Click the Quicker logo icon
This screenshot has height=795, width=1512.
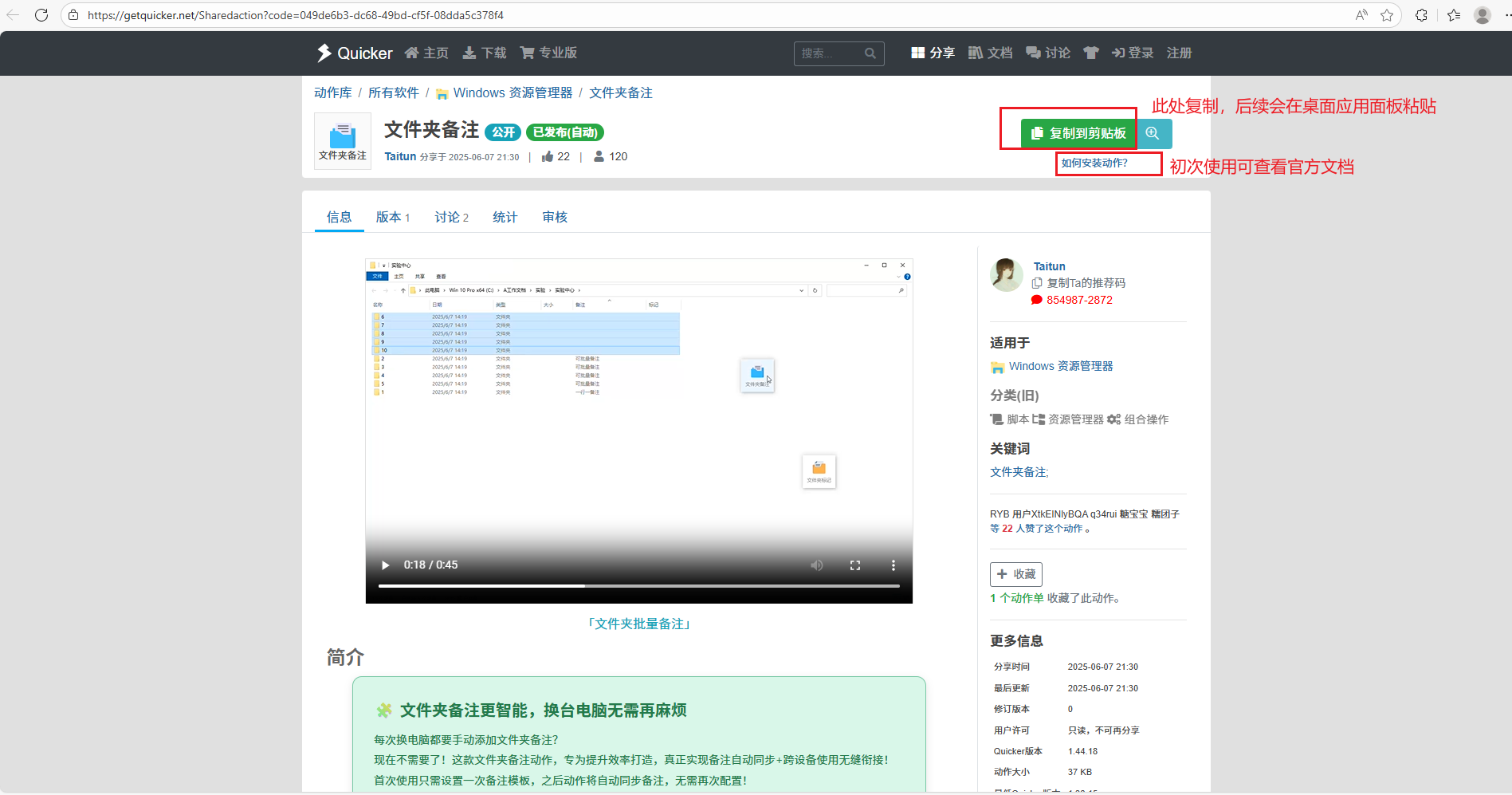click(x=324, y=53)
